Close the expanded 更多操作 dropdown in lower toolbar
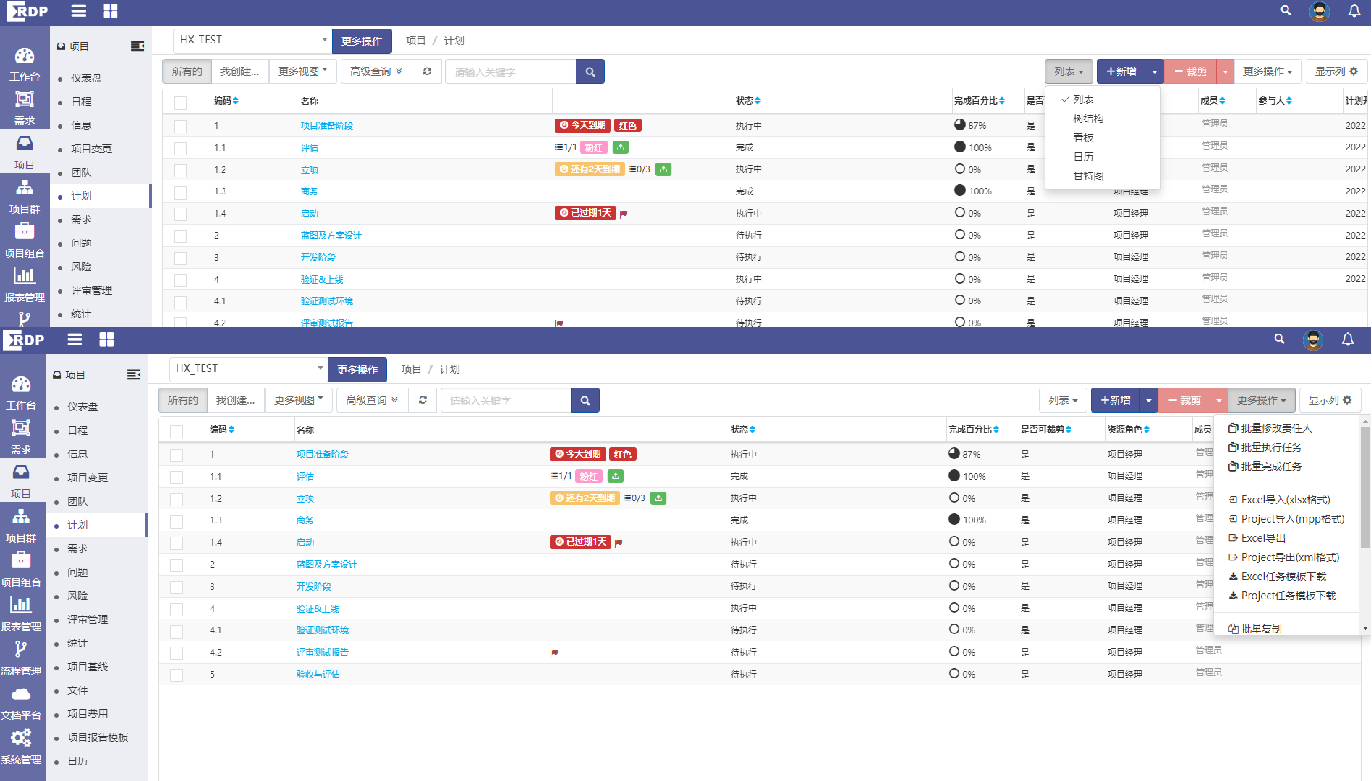 (1261, 400)
